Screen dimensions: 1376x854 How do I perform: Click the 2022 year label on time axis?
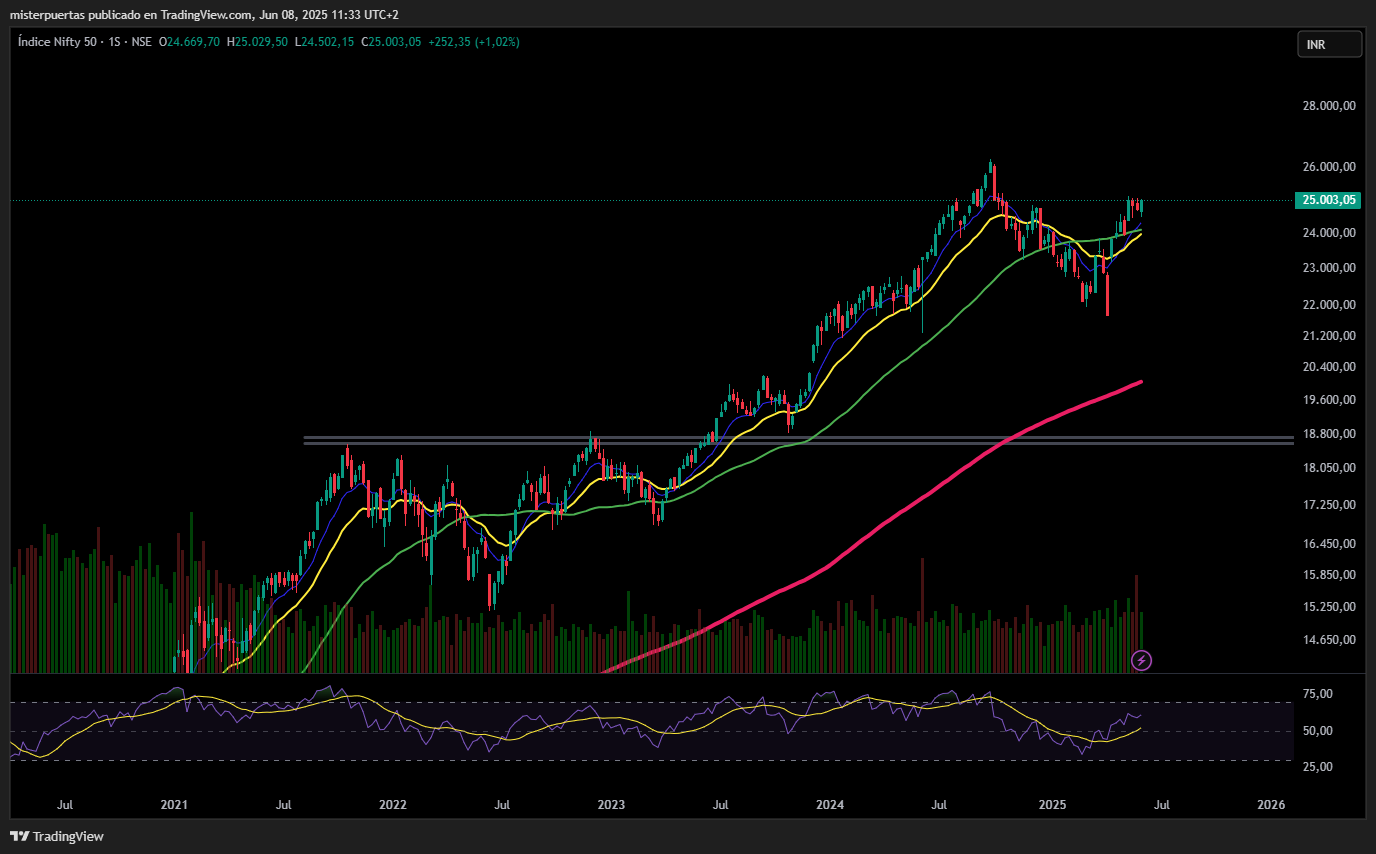pos(393,805)
